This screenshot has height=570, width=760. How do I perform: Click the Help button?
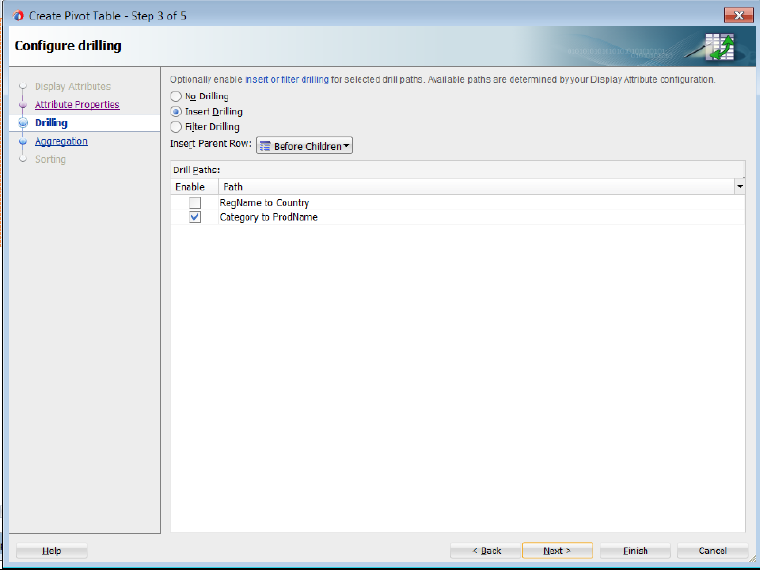52,551
